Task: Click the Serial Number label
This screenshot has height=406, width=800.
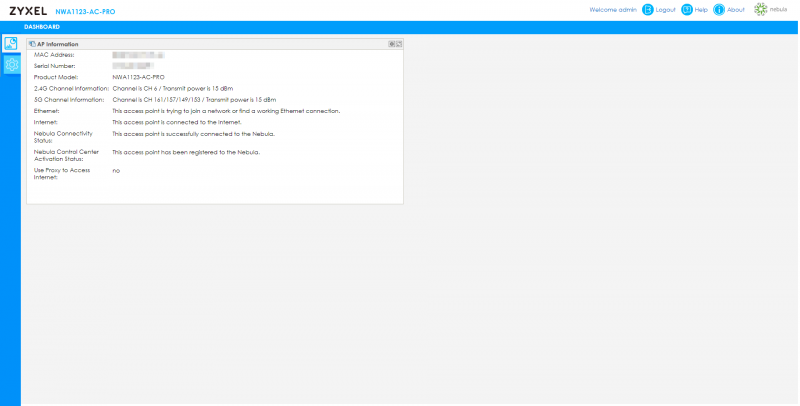Action: [55, 66]
